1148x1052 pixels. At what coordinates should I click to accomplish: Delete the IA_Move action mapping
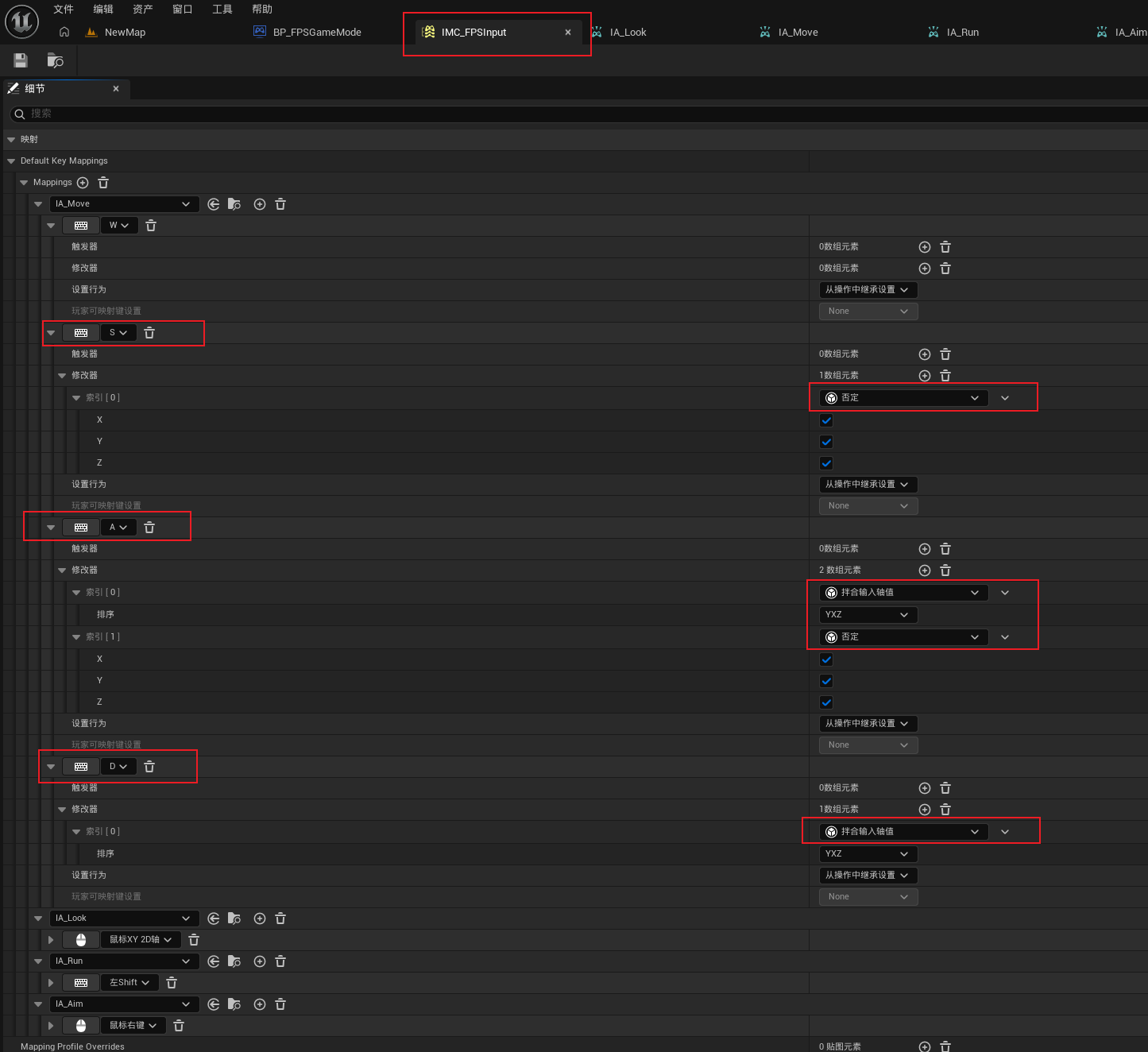click(280, 204)
